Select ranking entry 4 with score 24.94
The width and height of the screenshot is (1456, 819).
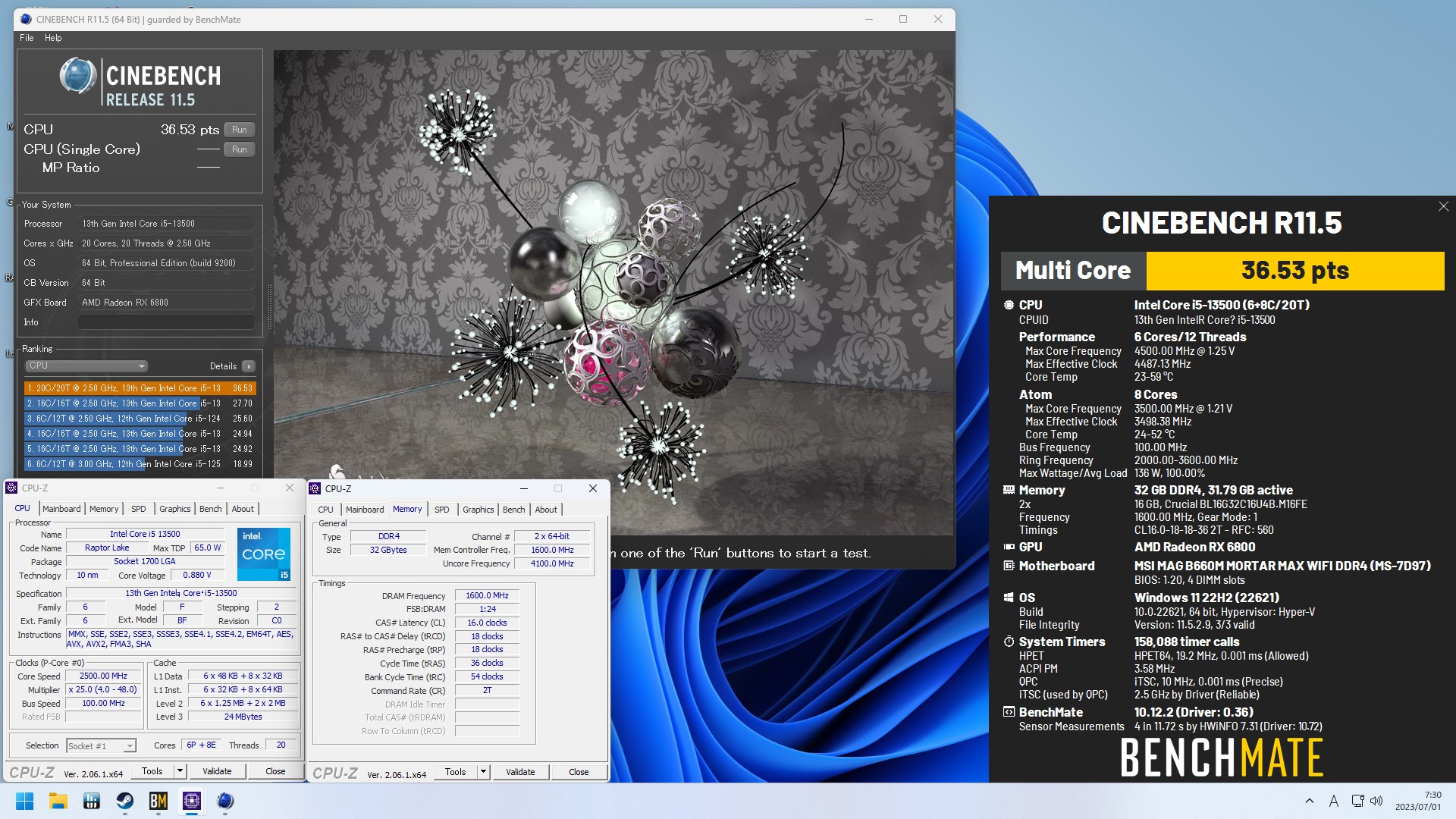[140, 434]
